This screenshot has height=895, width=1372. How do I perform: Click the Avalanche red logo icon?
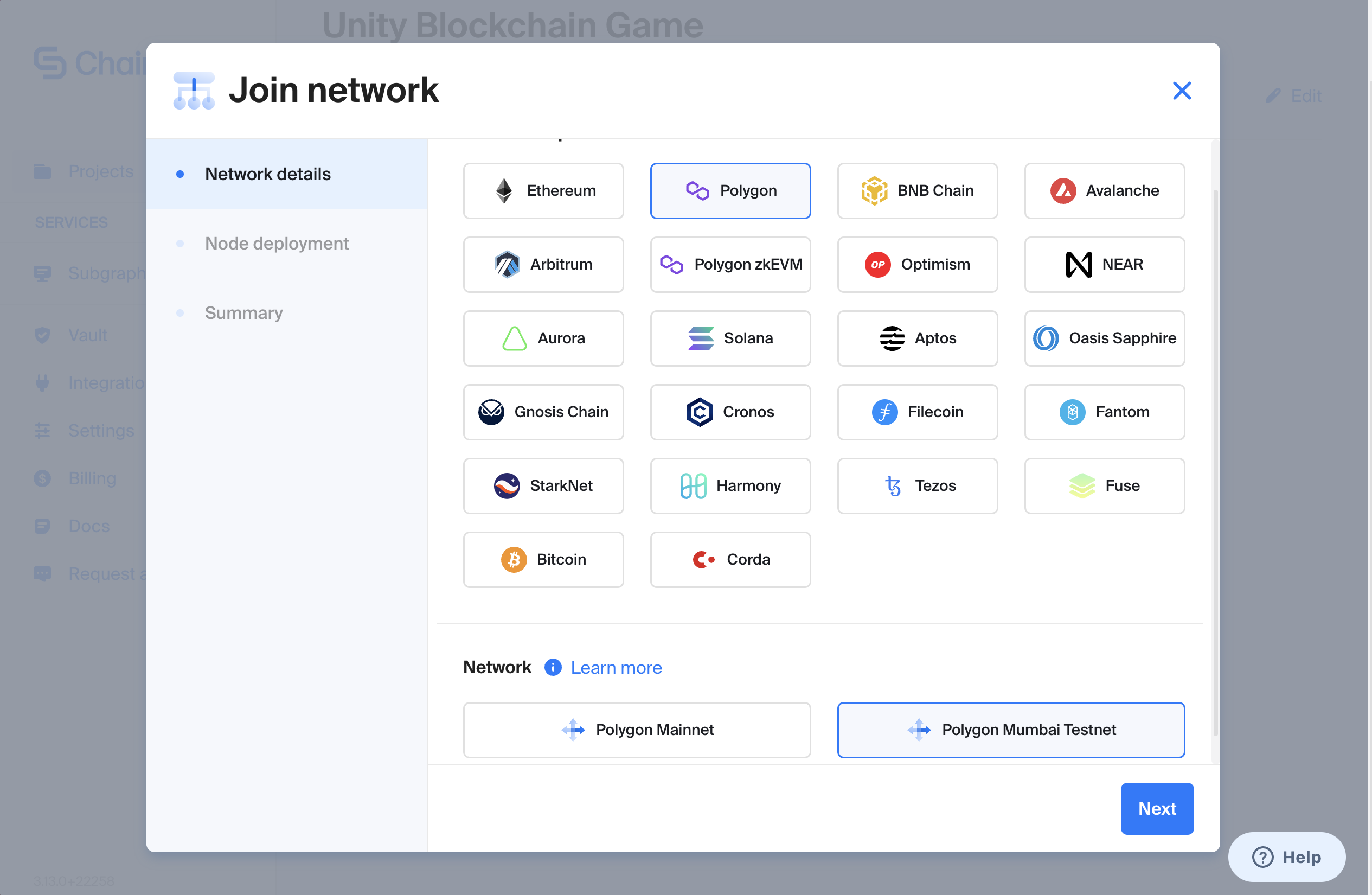pyautogui.click(x=1062, y=191)
